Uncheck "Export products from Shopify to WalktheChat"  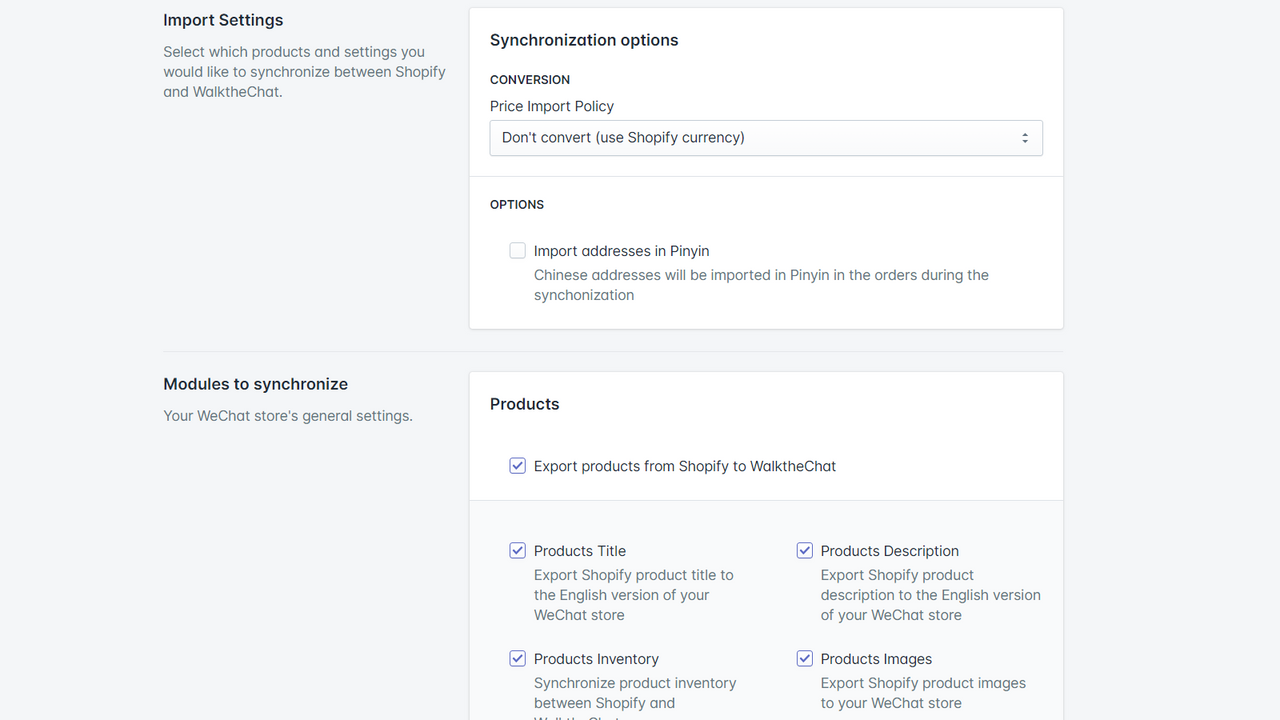[x=517, y=465]
